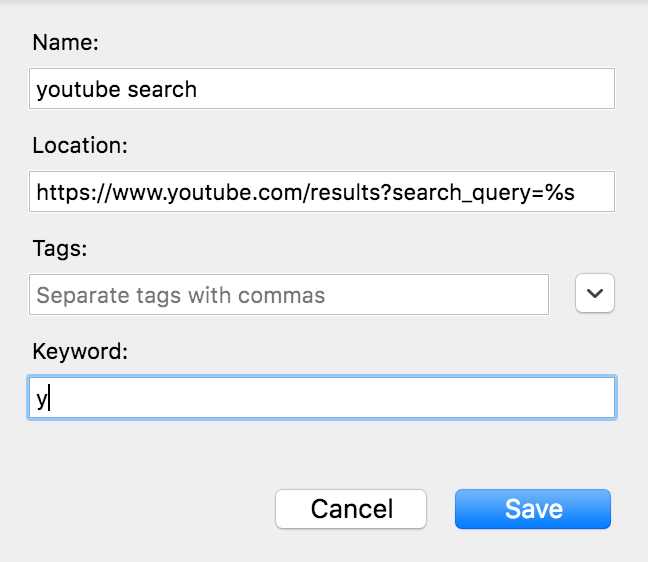The image size is (648, 562).
Task: Save the bookmark
Action: pyautogui.click(x=533, y=509)
